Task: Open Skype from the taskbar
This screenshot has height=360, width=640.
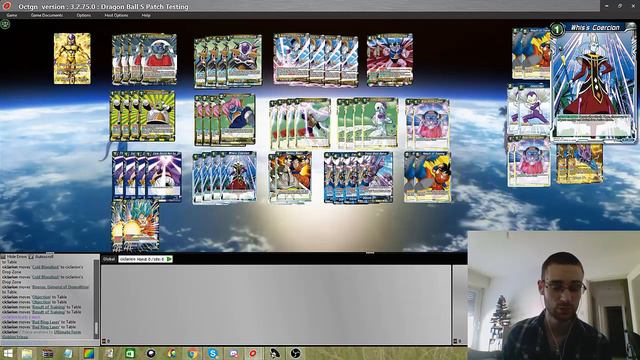Action: tap(213, 353)
